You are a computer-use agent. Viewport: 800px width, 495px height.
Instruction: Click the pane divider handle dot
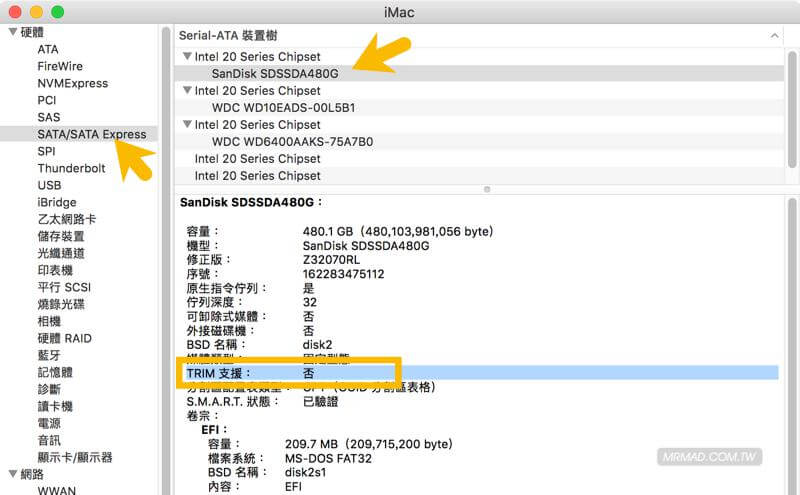(x=487, y=188)
